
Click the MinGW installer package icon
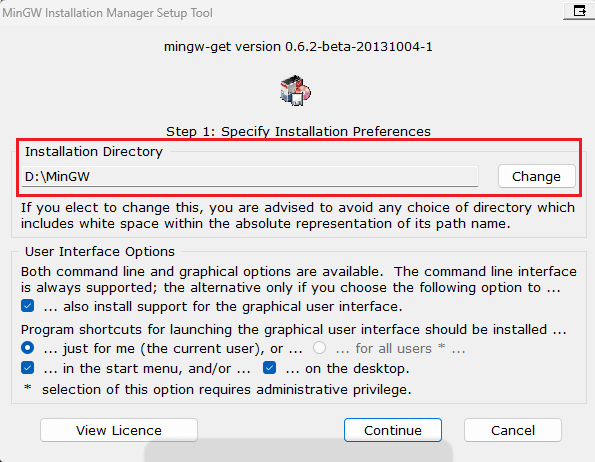click(x=296, y=91)
